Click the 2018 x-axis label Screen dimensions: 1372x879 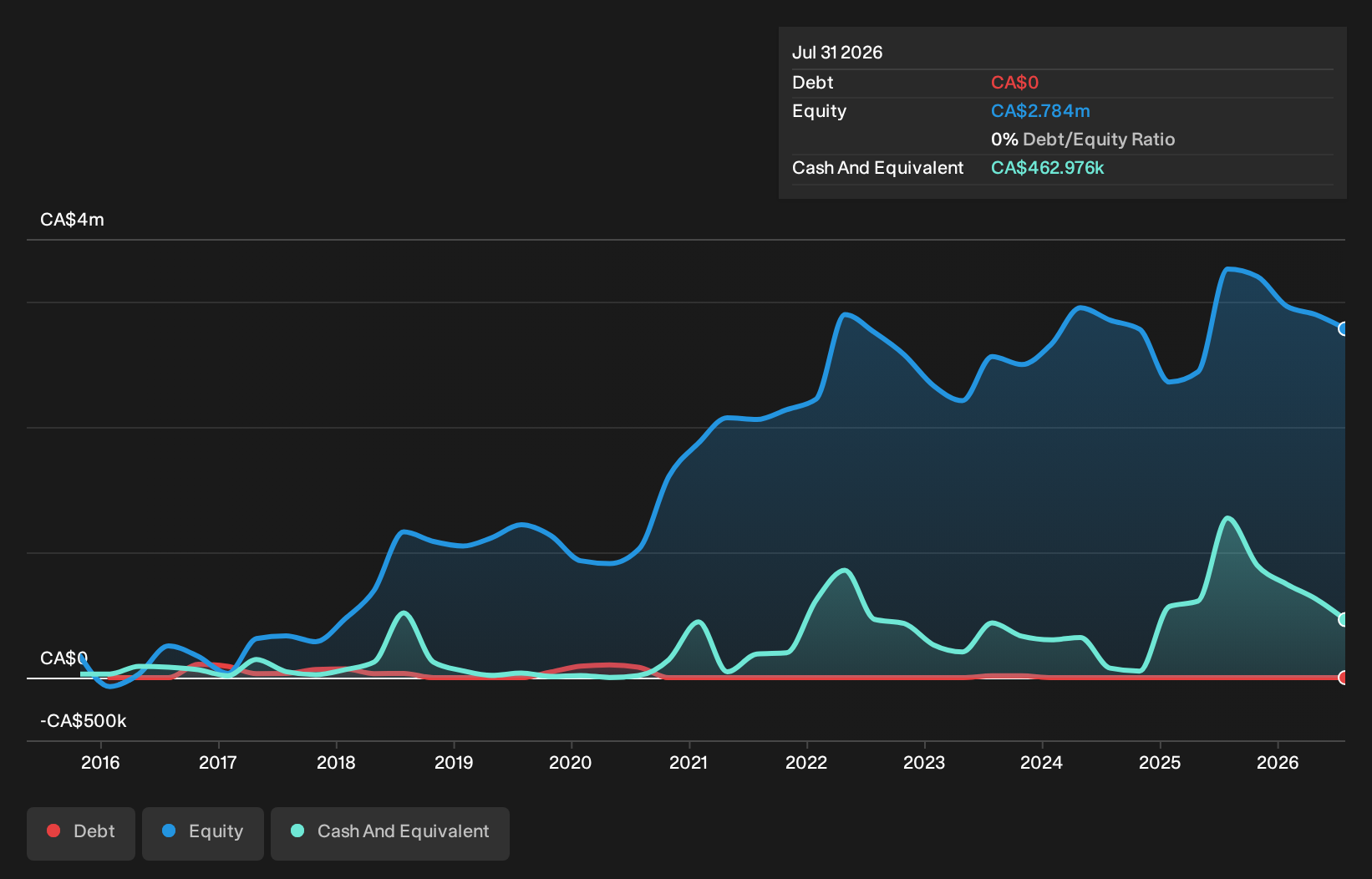point(336,762)
